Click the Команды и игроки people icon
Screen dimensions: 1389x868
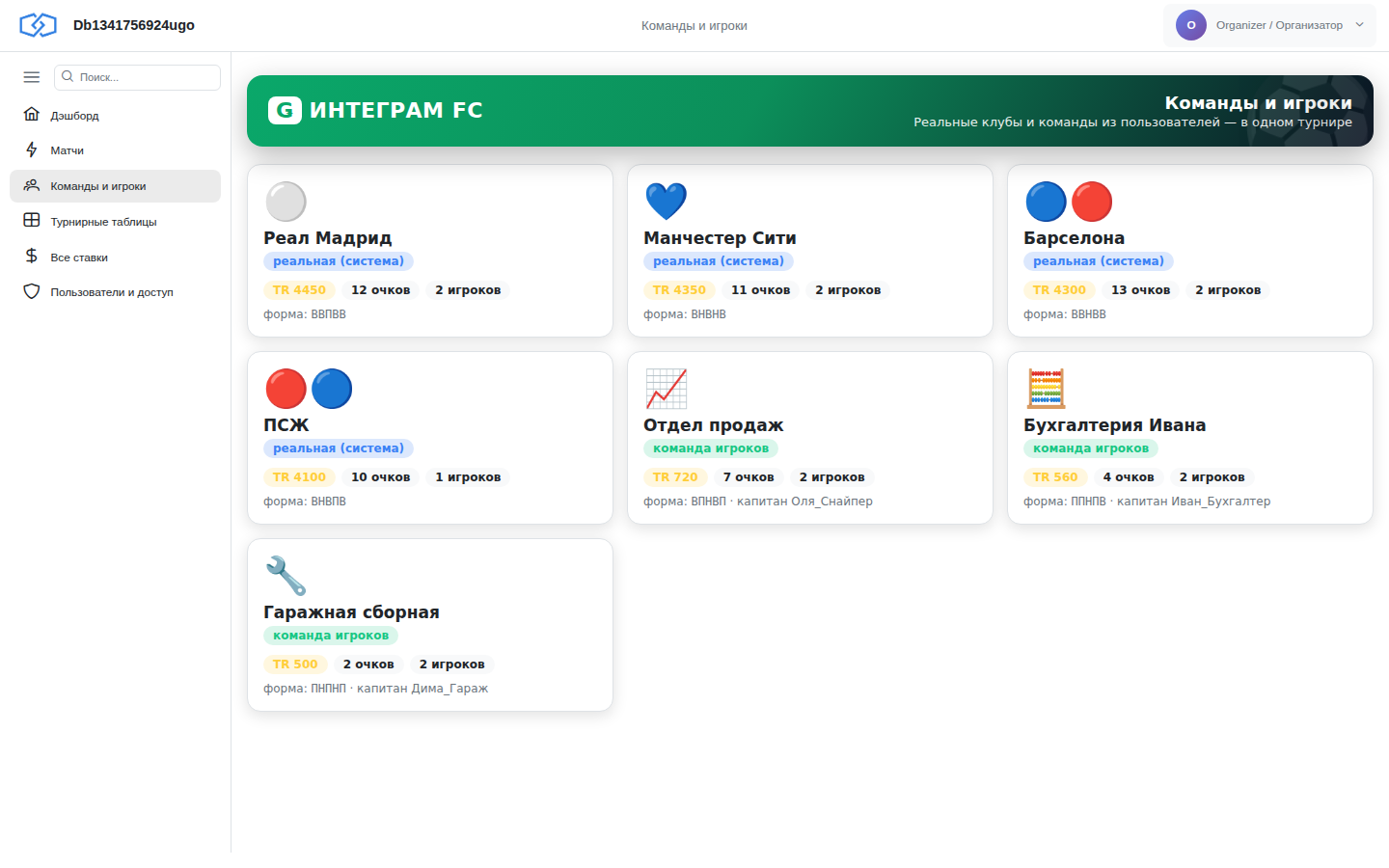click(x=32, y=185)
